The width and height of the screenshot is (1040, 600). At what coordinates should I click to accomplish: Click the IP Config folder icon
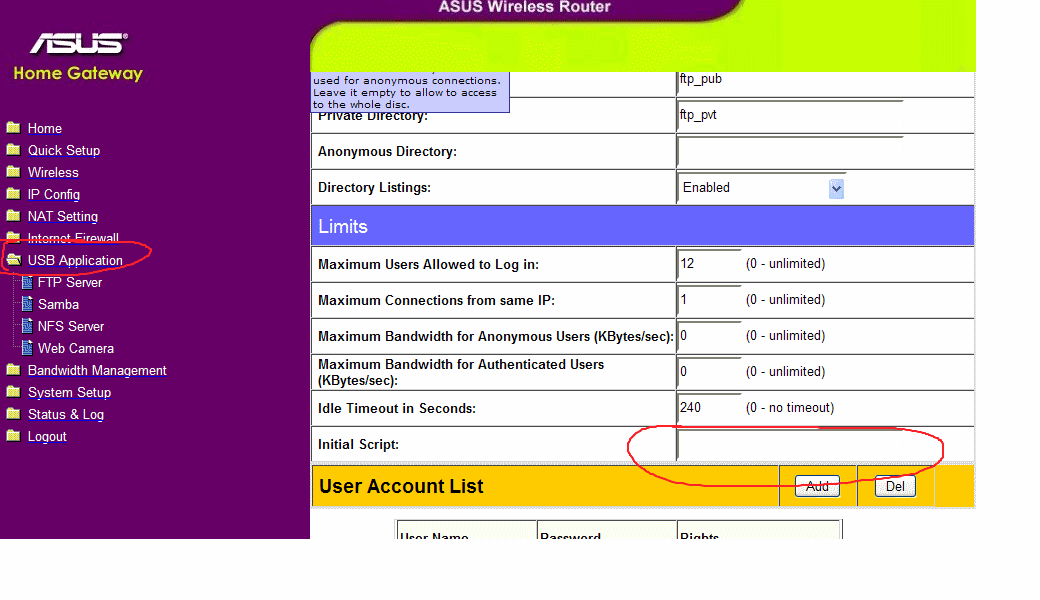coord(13,193)
